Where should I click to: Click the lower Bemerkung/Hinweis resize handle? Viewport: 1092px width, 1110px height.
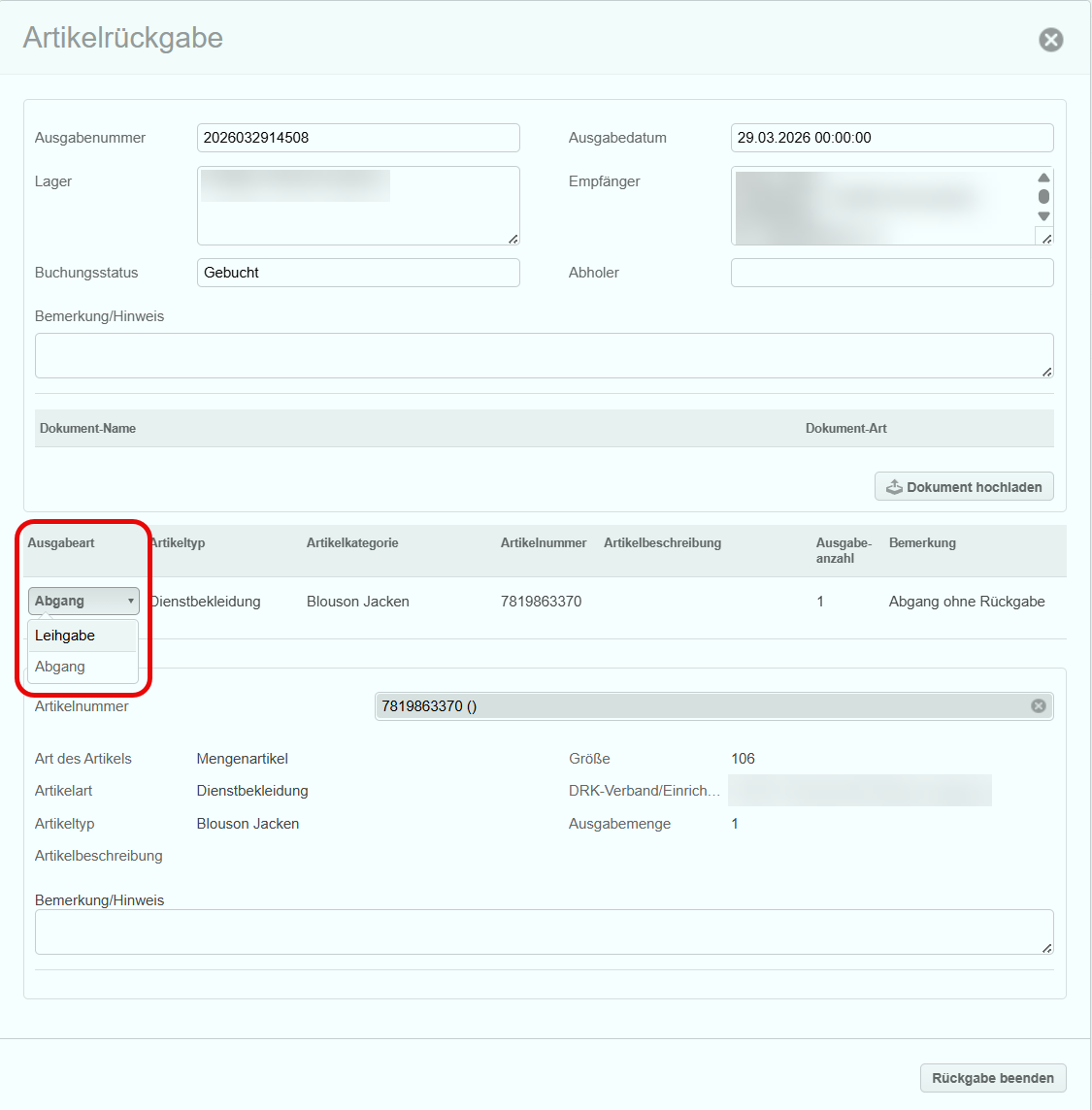point(1046,947)
